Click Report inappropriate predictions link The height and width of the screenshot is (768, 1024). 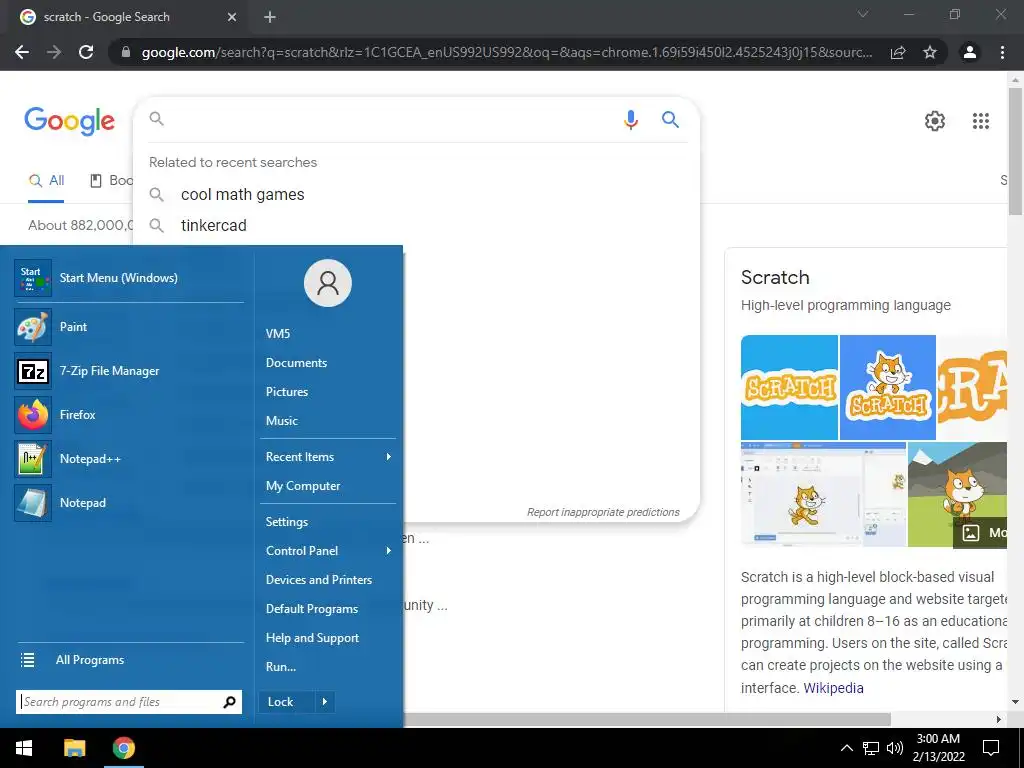point(603,512)
